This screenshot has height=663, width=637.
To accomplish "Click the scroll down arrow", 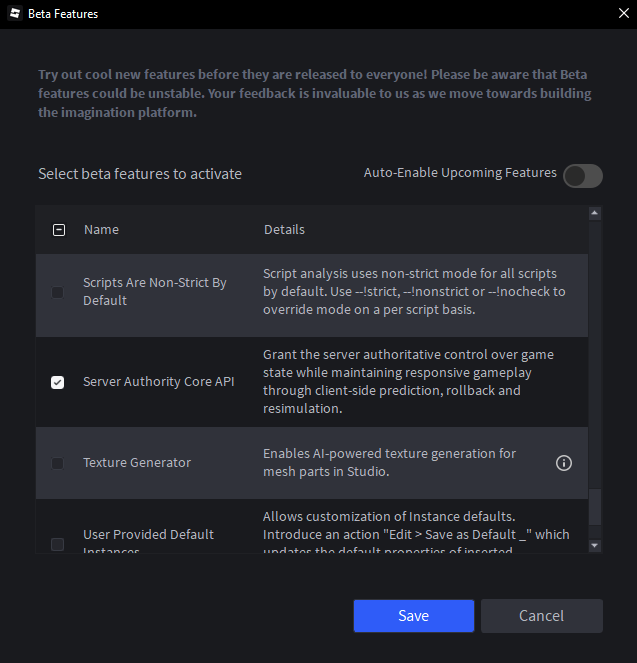I will click(x=595, y=546).
